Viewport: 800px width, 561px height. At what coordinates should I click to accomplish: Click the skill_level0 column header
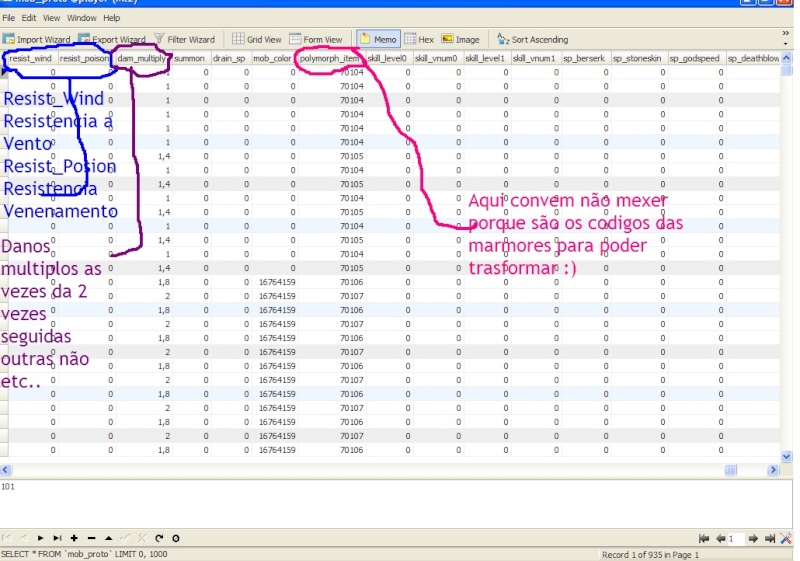[x=388, y=59]
